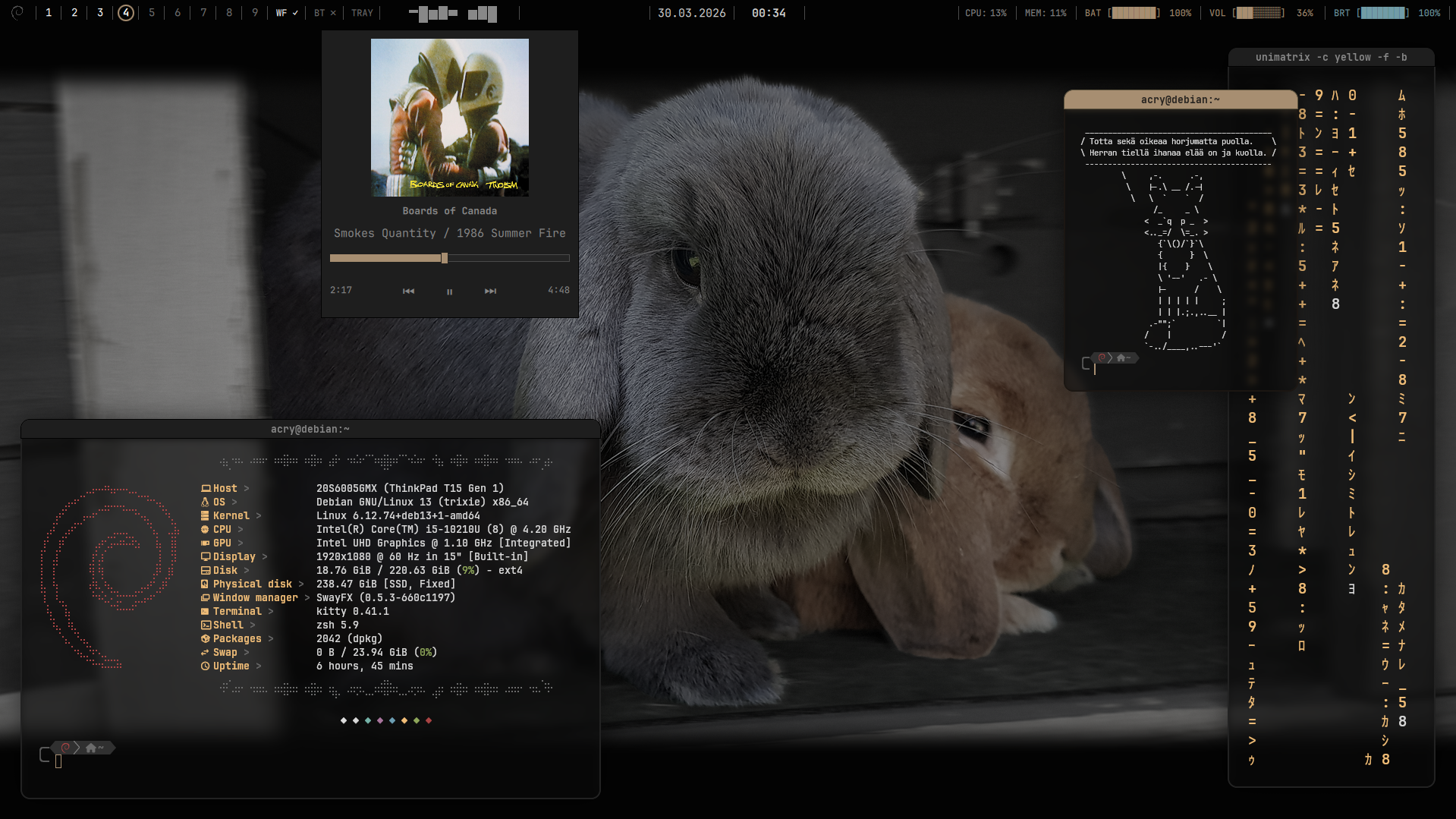Switch to workspace 8
The image size is (1456, 819).
[x=229, y=13]
